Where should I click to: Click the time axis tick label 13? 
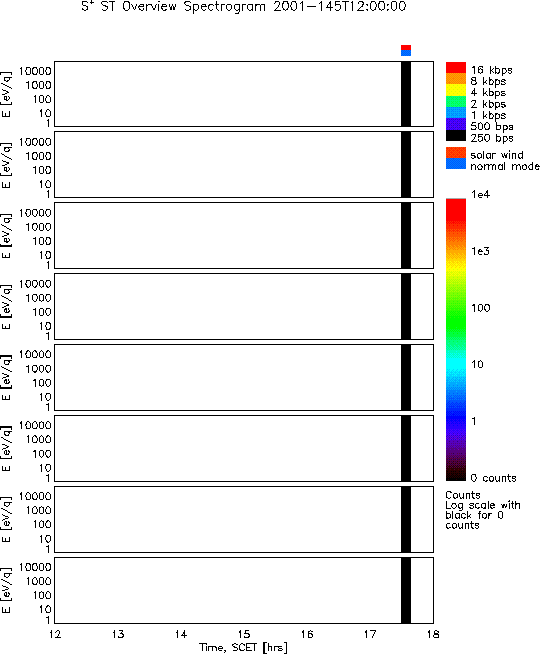coord(118,634)
